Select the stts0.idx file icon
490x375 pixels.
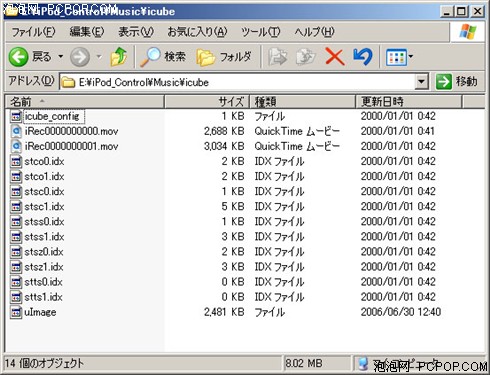[x=16, y=282]
